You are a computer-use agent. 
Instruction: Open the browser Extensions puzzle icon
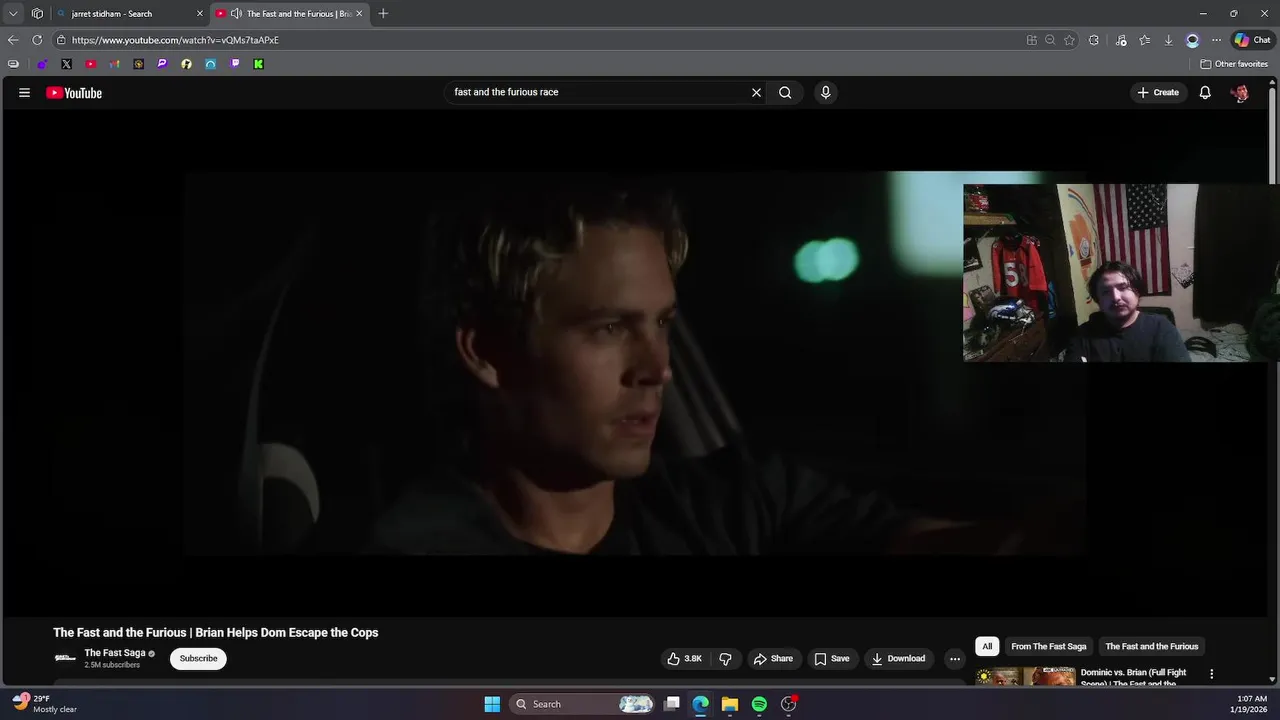tap(1094, 40)
